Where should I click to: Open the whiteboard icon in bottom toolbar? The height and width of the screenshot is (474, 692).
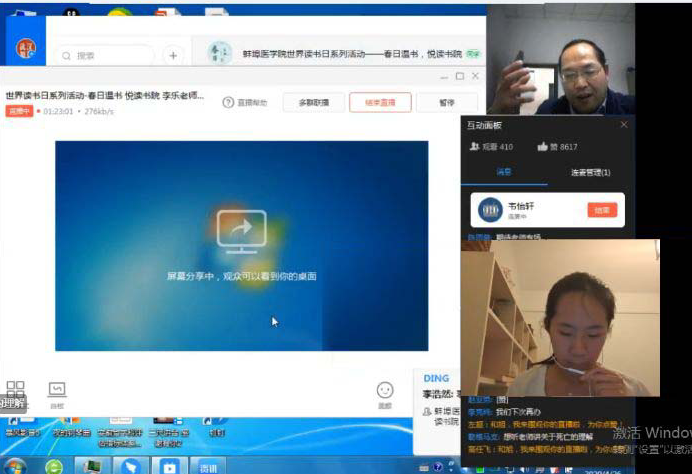tap(57, 389)
